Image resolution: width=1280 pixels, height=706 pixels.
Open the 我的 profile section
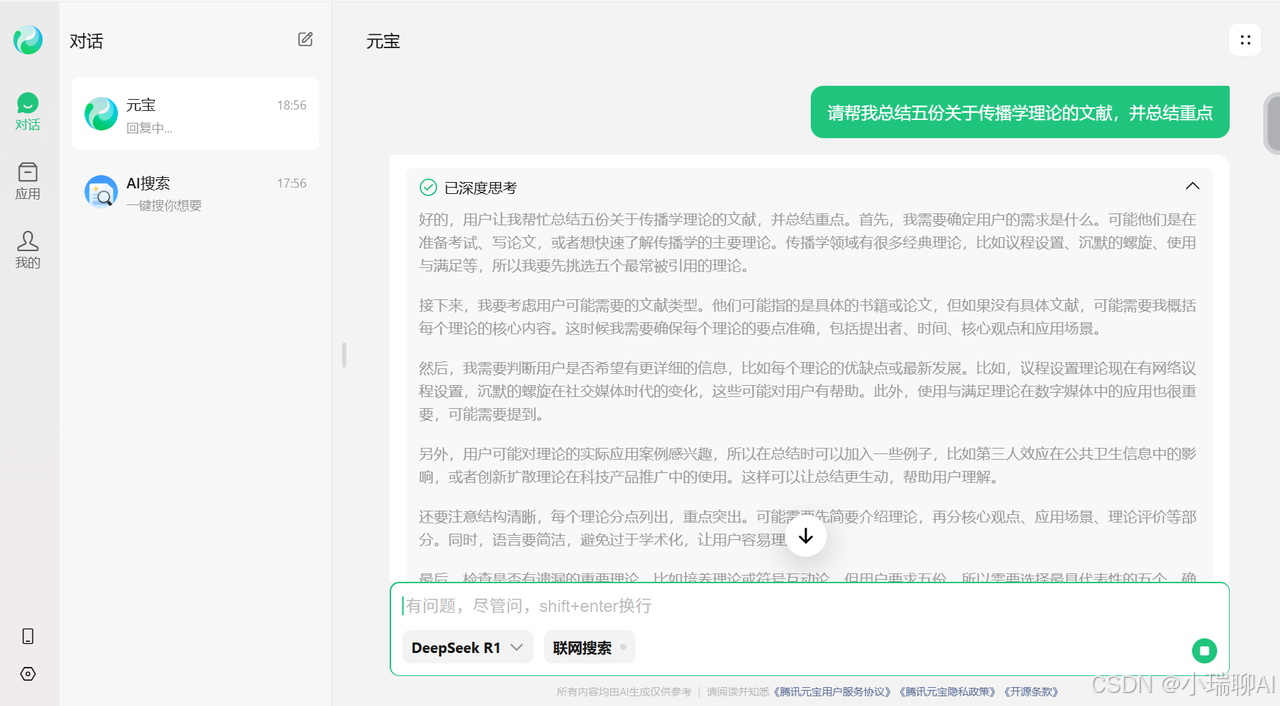[28, 250]
